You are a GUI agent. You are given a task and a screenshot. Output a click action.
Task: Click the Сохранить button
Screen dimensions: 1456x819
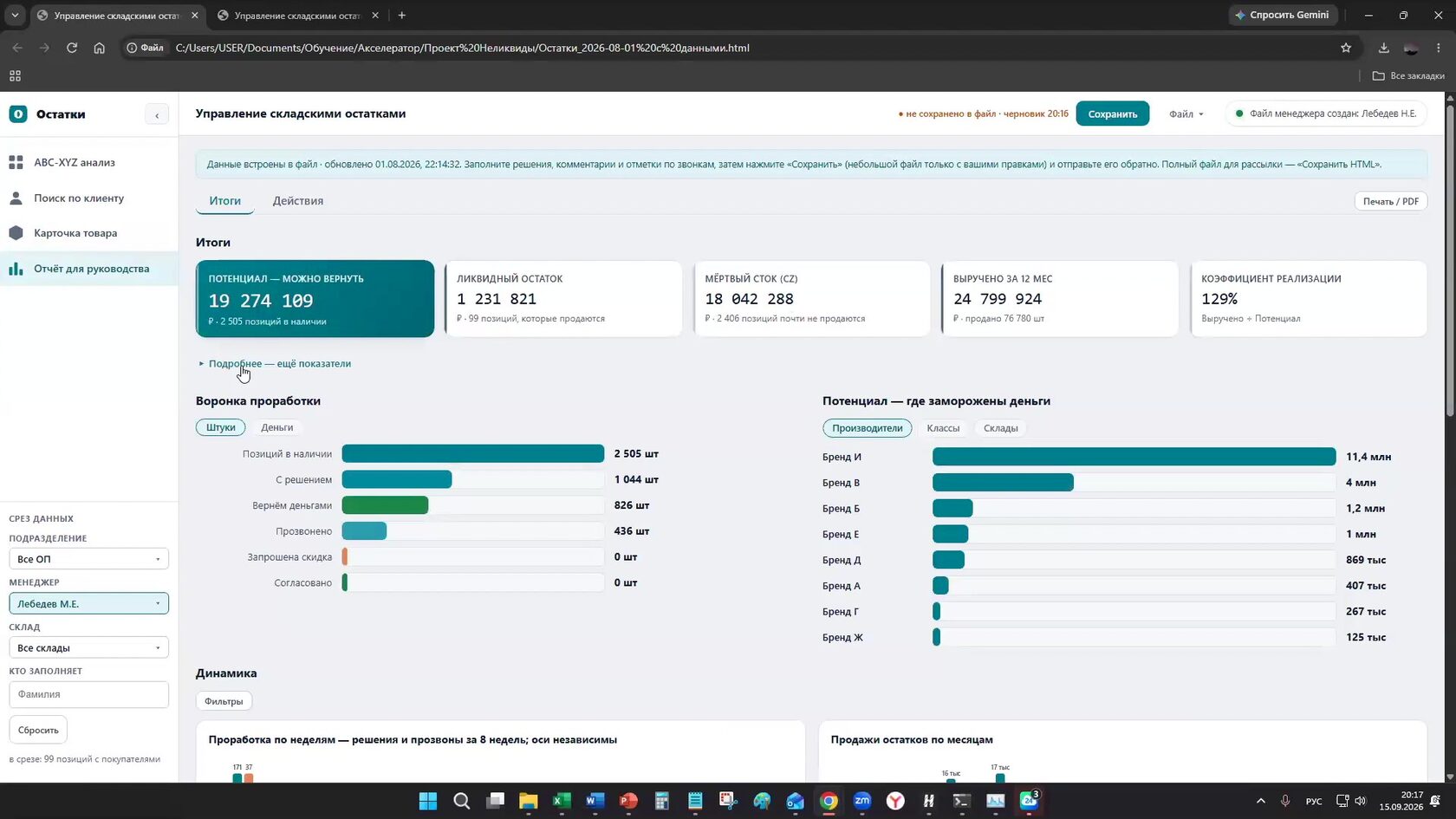[x=1113, y=114]
